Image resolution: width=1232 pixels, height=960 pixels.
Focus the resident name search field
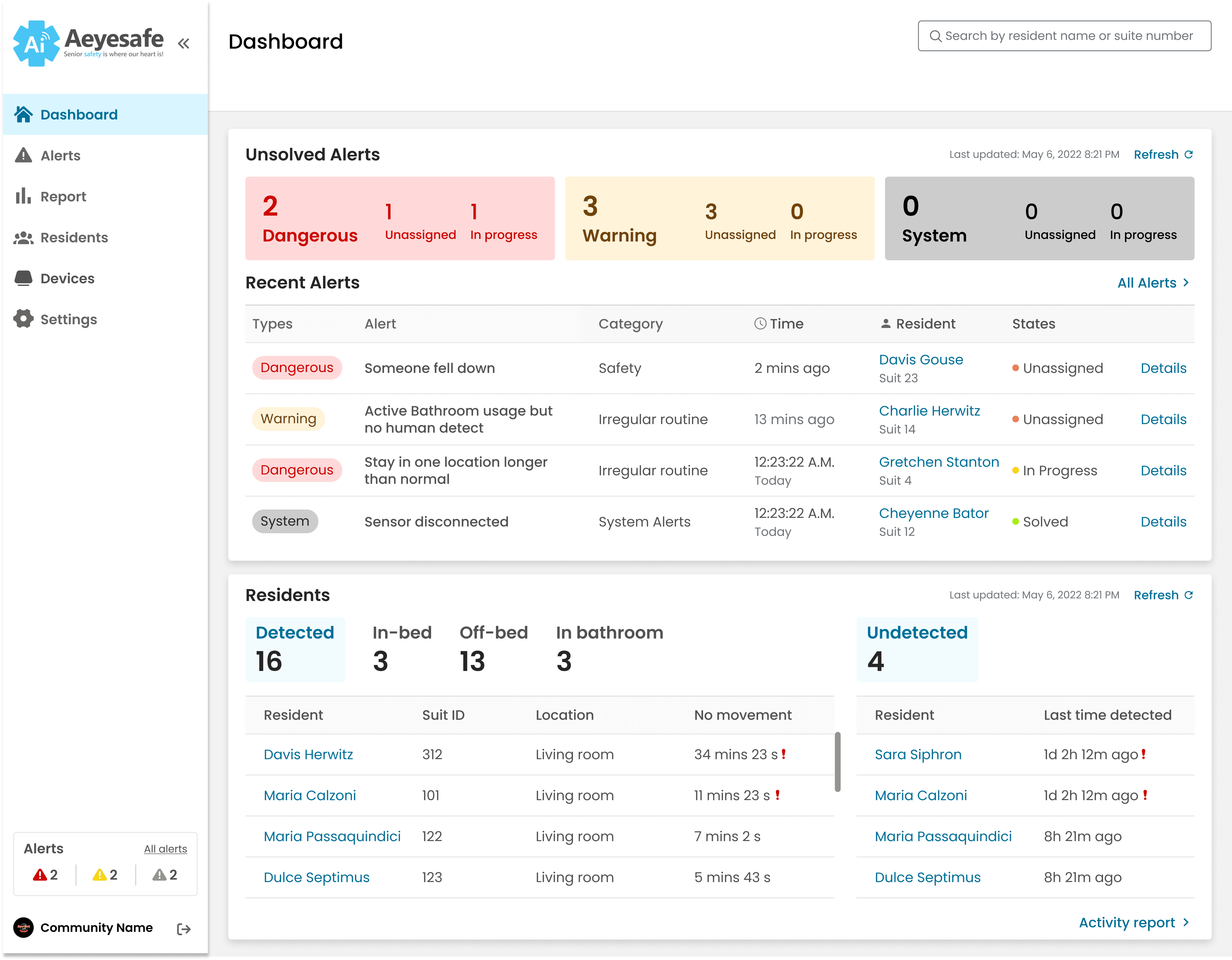[1064, 36]
